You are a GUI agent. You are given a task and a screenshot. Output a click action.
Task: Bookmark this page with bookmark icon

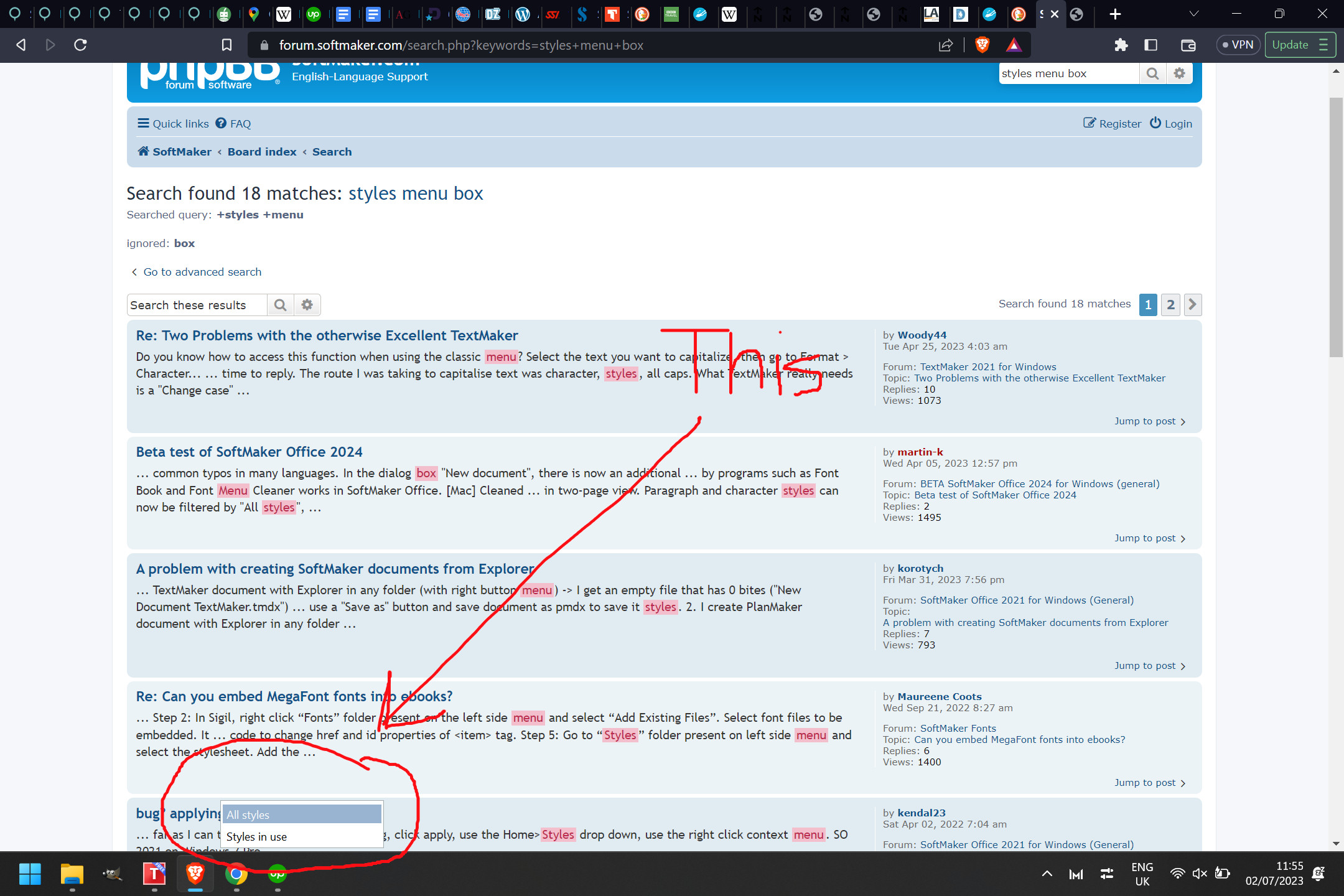227,45
